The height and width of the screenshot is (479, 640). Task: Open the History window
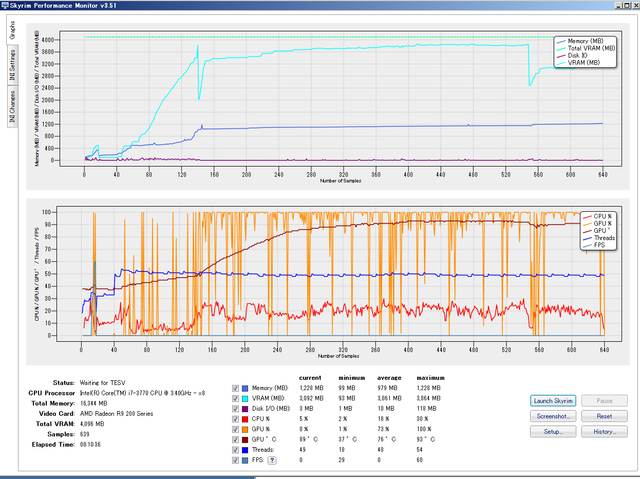tap(604, 431)
